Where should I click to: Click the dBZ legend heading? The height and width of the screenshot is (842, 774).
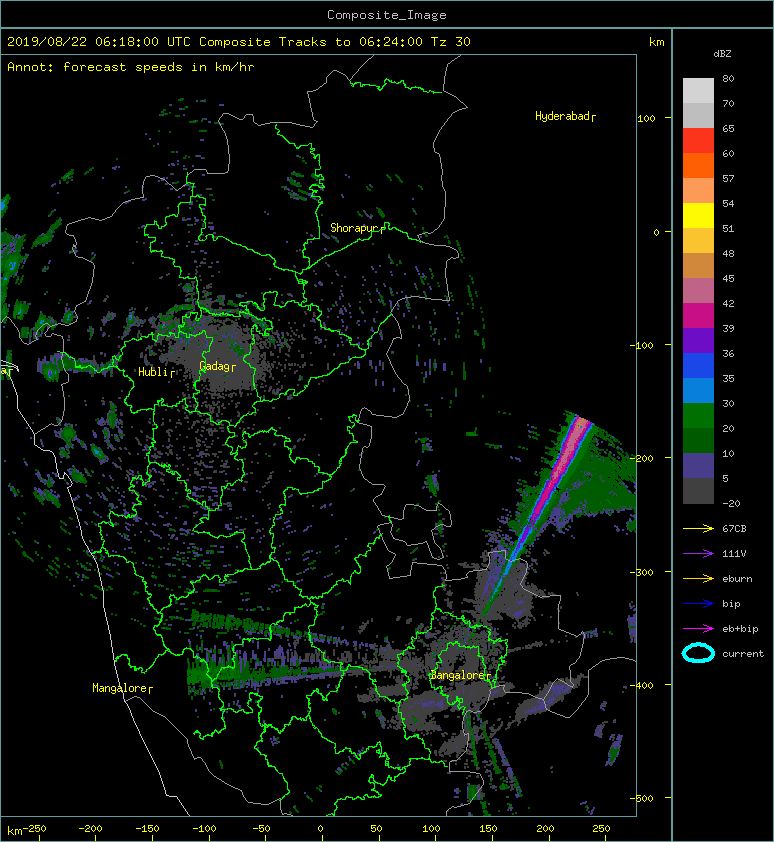tap(722, 54)
